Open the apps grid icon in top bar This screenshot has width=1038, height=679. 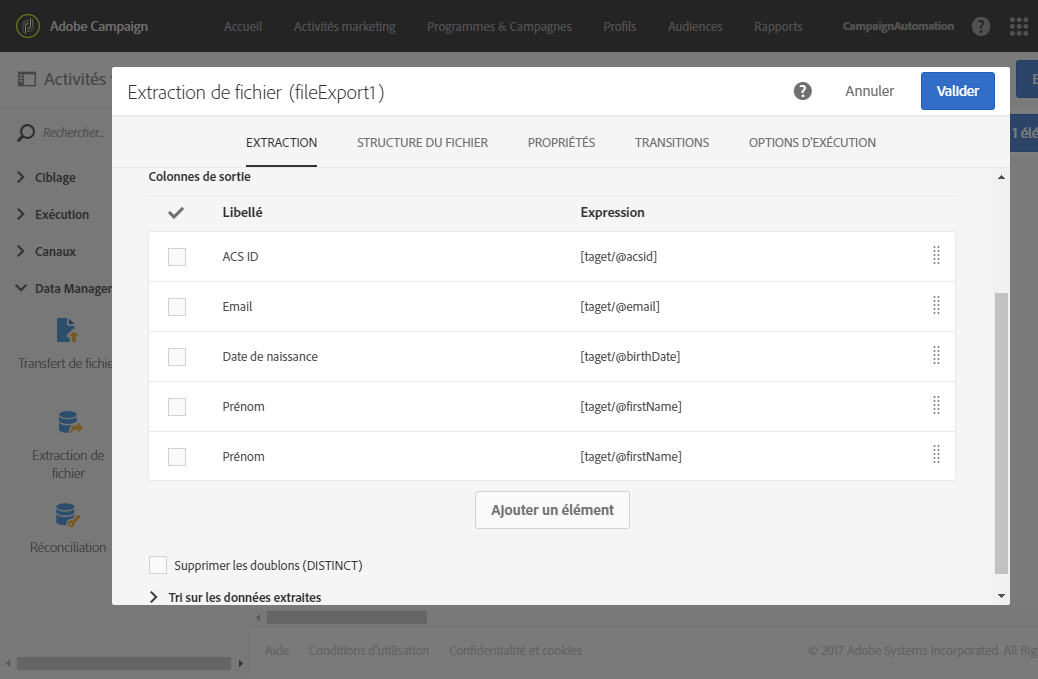(1019, 26)
